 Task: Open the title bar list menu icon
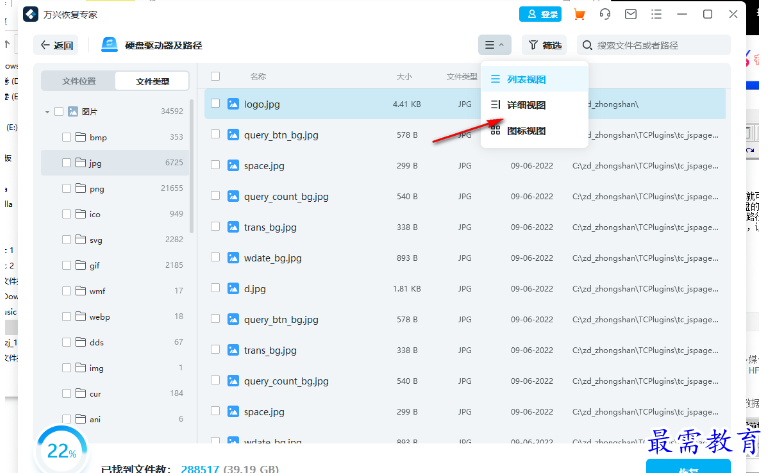pos(657,14)
